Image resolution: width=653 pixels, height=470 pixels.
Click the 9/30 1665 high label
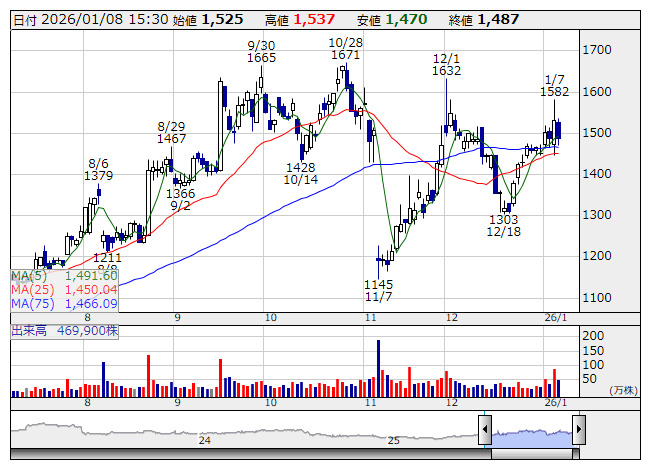[x=262, y=52]
